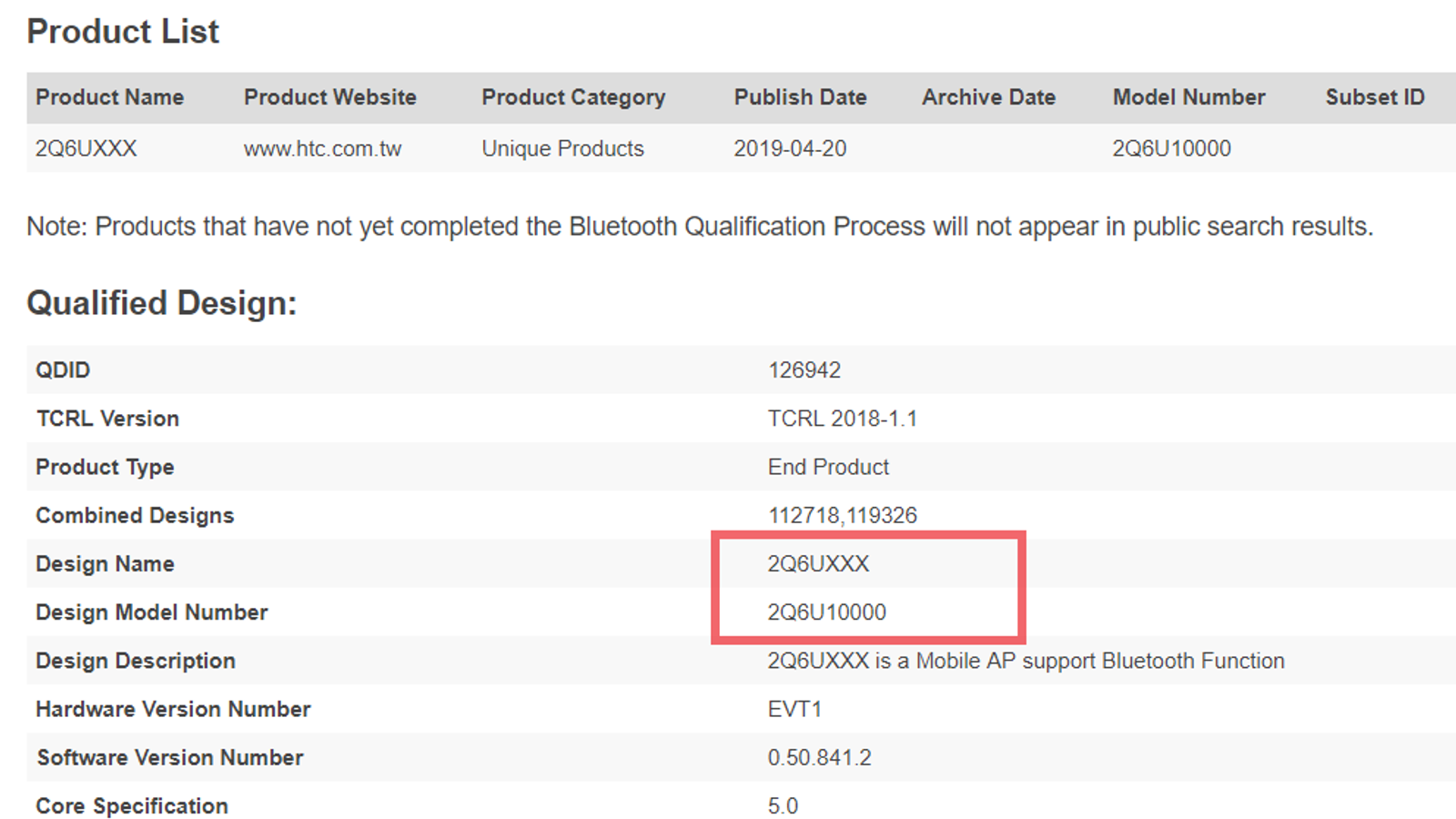This screenshot has height=819, width=1456.
Task: Click the Product Name column header
Action: point(109,97)
